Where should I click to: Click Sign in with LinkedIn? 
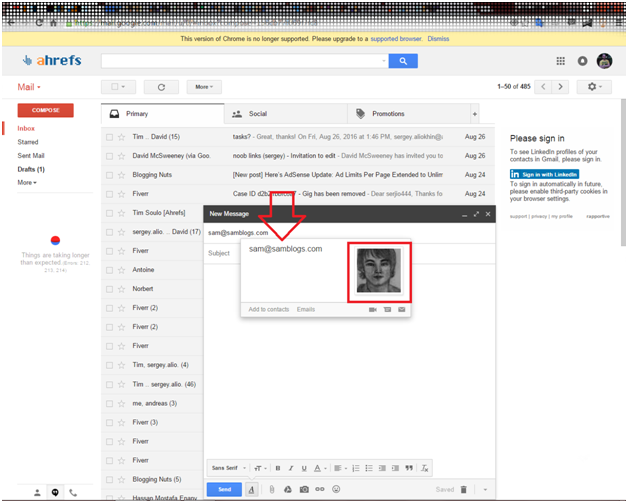544,174
